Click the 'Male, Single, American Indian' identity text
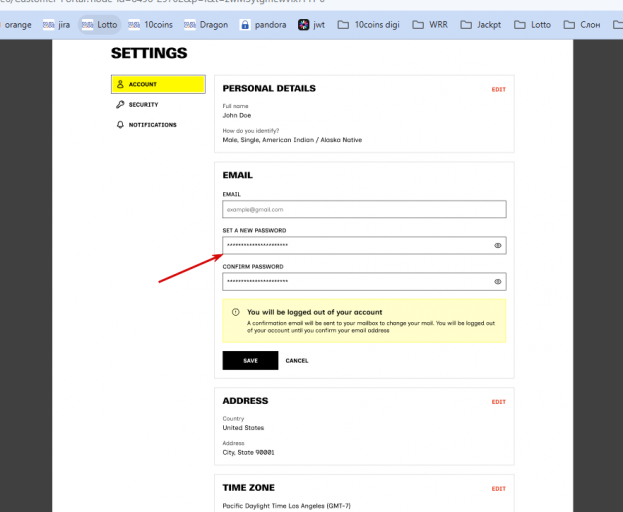 (x=292, y=140)
